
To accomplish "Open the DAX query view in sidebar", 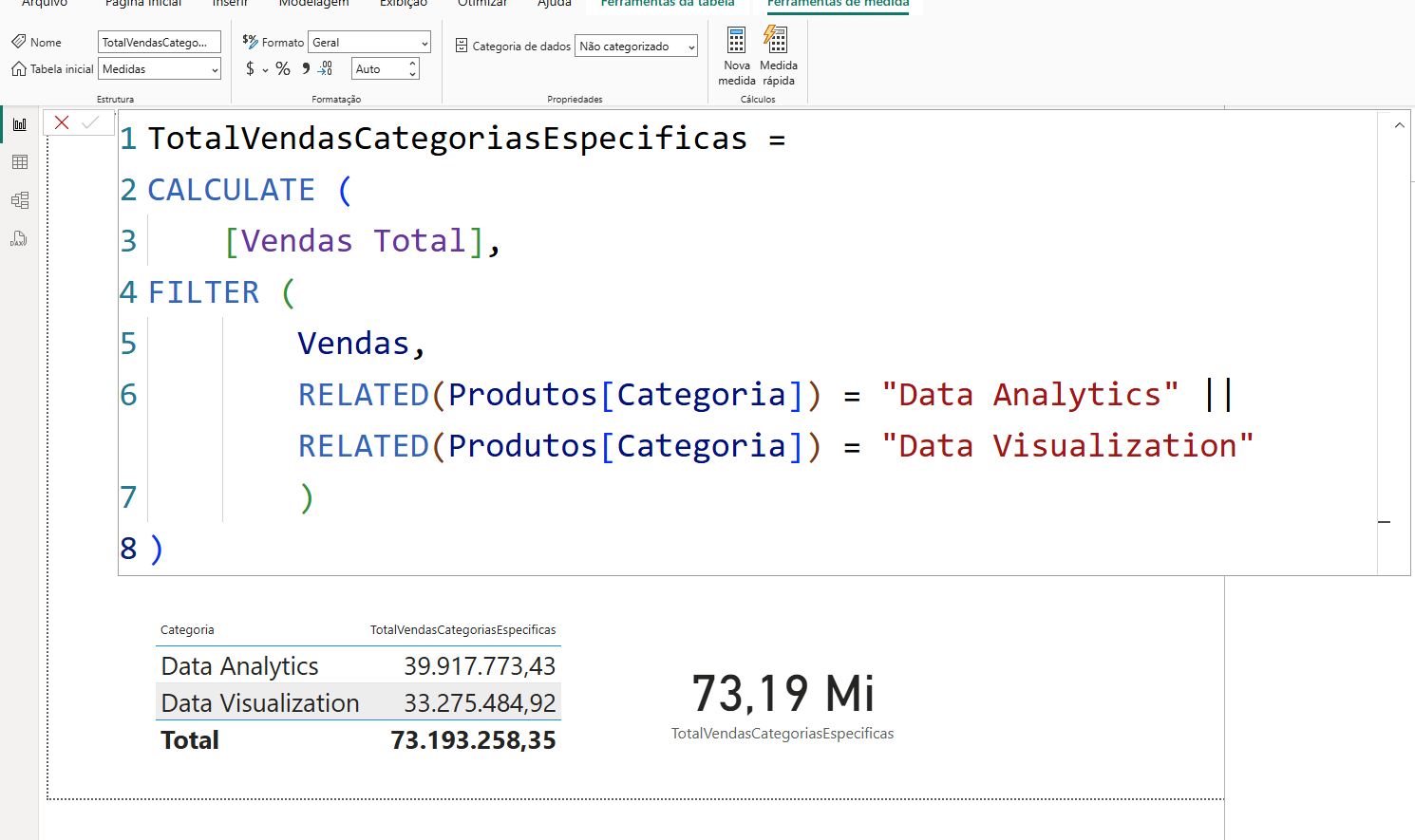I will click(20, 238).
